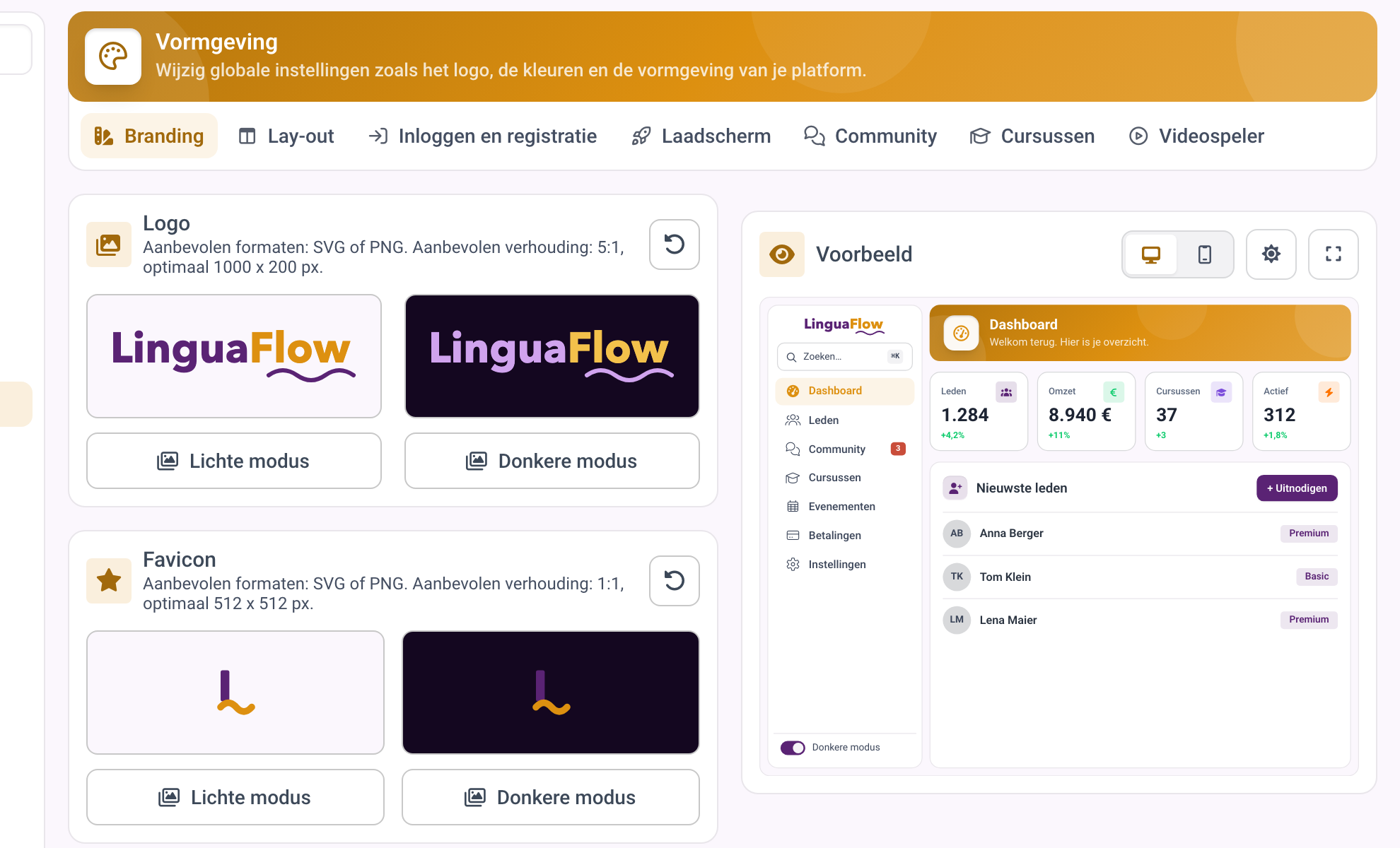
Task: Toggle the Donkere modus switch in preview
Action: (793, 748)
